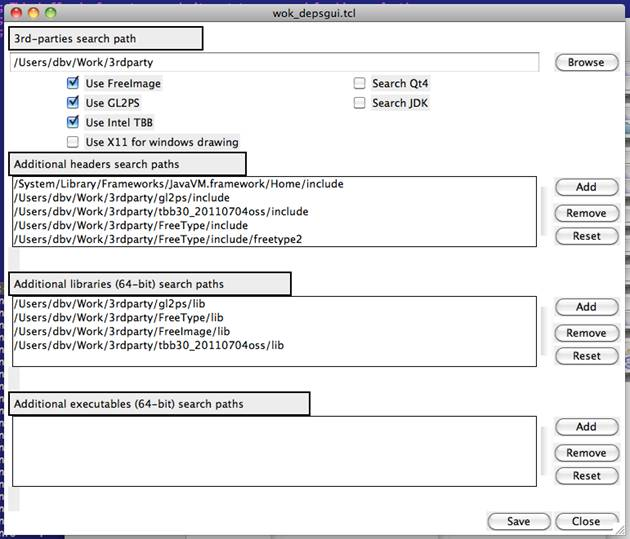This screenshot has height=539, width=630.
Task: Add an executables search path
Action: point(586,427)
